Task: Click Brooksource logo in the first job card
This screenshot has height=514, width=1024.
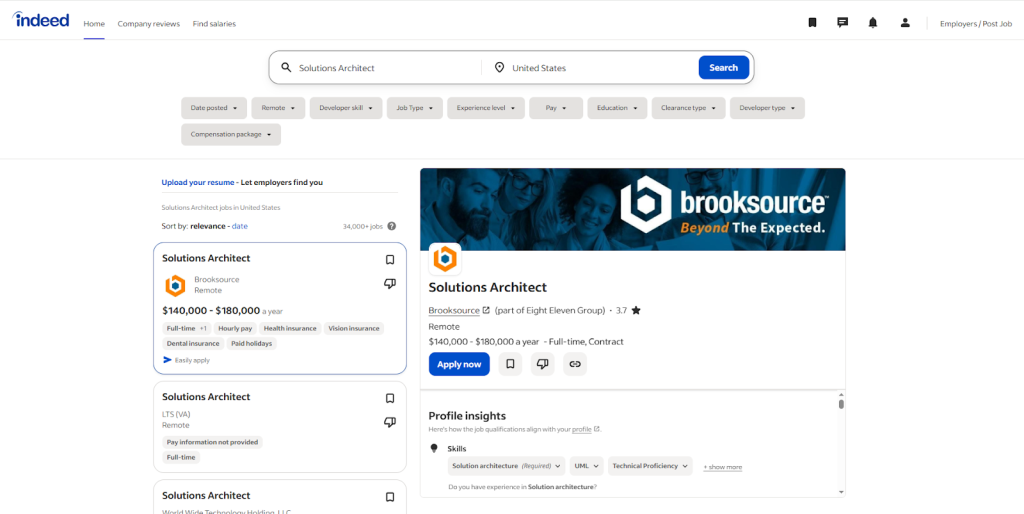Action: (175, 285)
